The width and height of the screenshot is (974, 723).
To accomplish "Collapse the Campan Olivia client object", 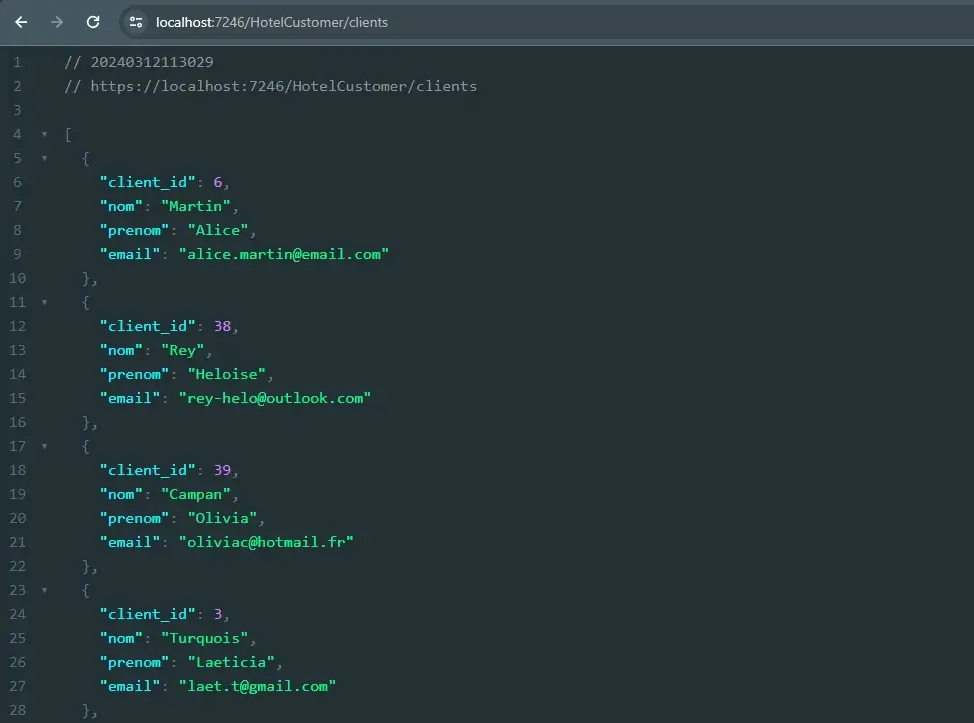I will tap(44, 446).
